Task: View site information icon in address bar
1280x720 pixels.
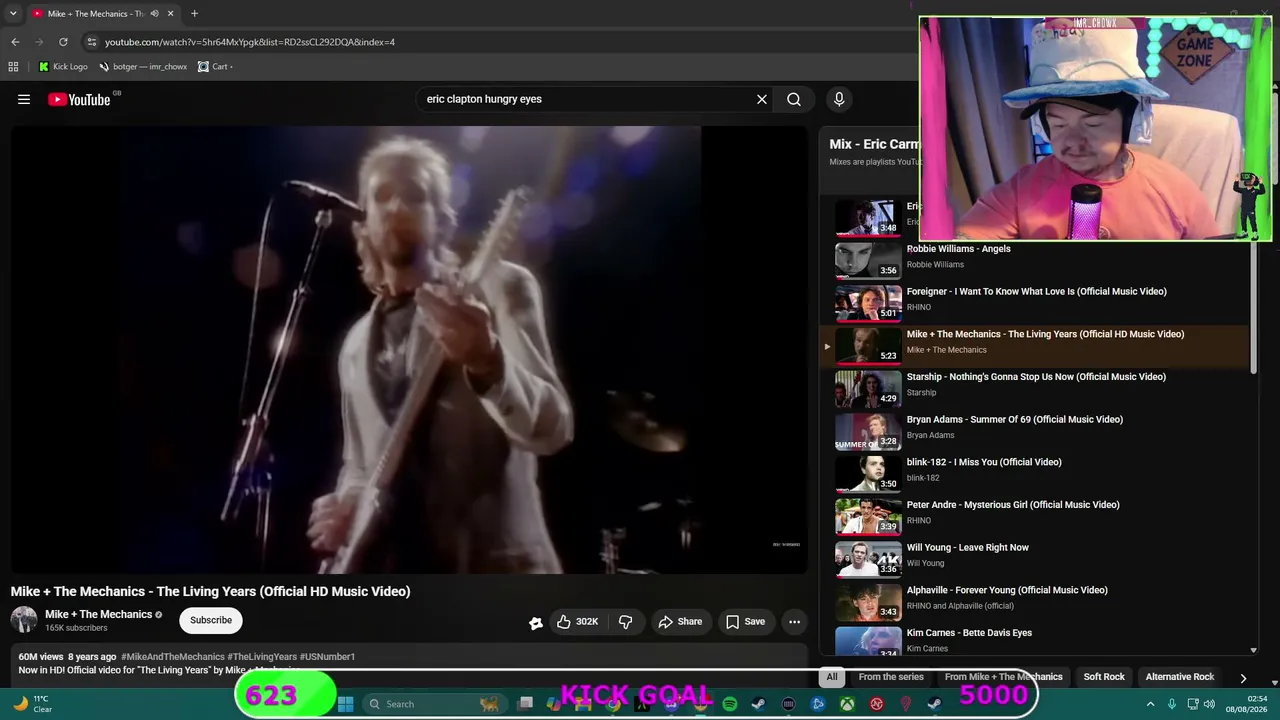Action: coord(92,42)
